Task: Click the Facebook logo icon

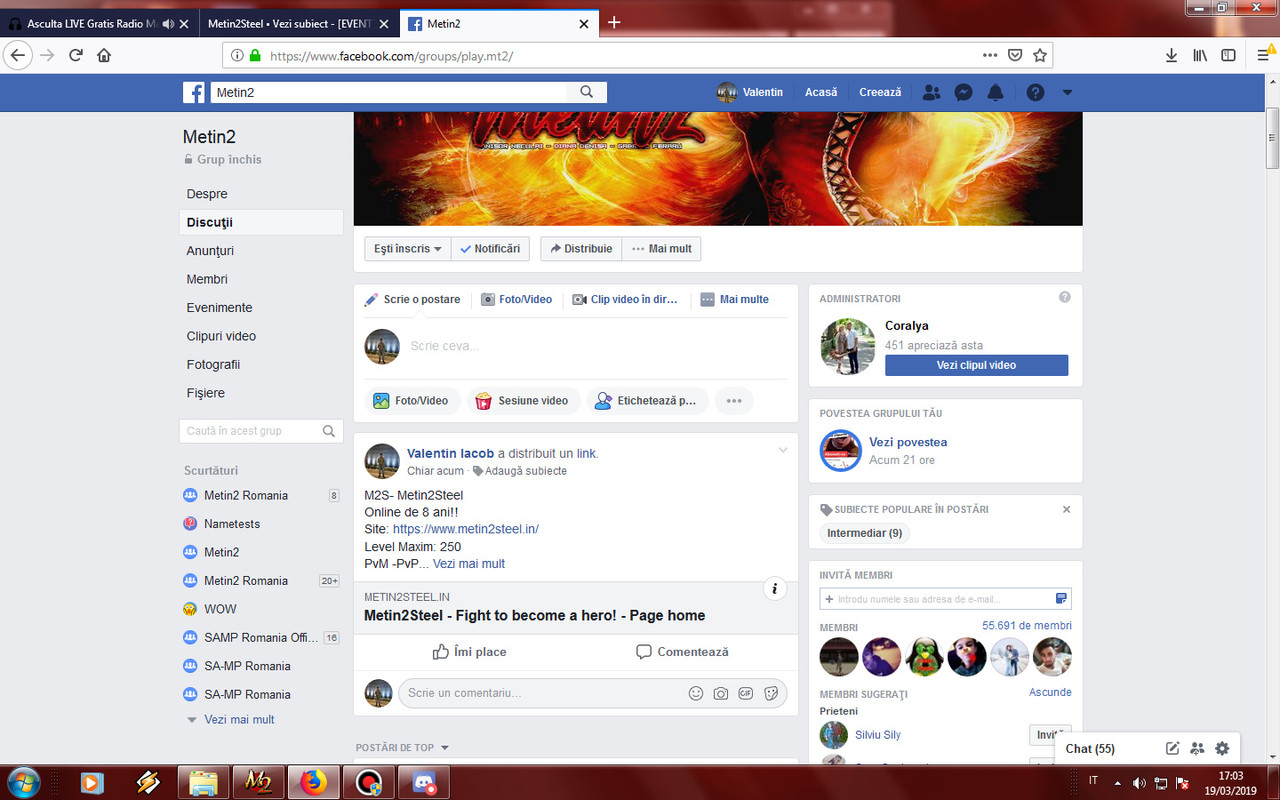Action: (194, 92)
